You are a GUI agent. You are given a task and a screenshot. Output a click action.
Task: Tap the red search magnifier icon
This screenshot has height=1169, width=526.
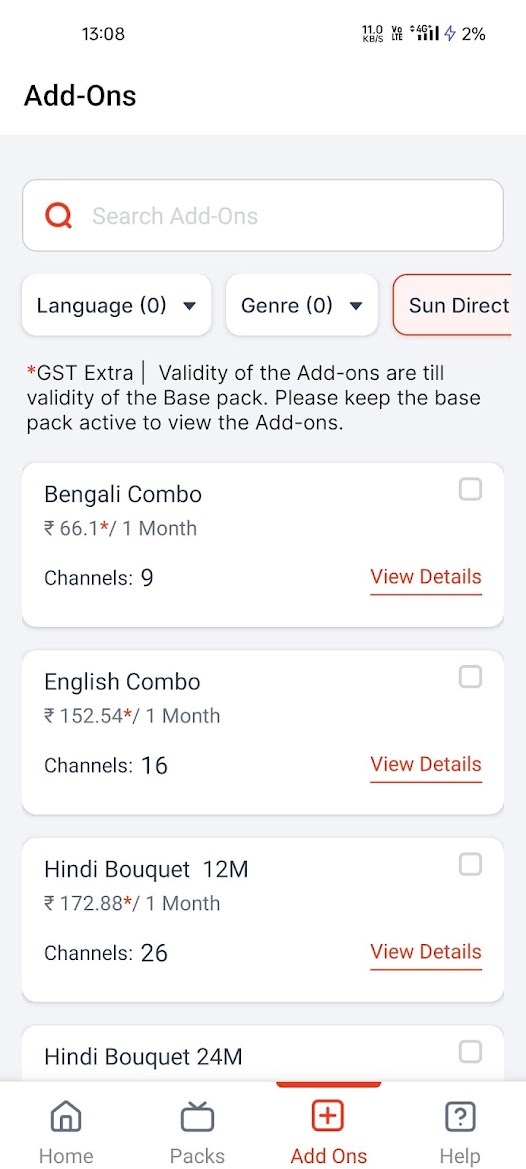click(x=58, y=216)
